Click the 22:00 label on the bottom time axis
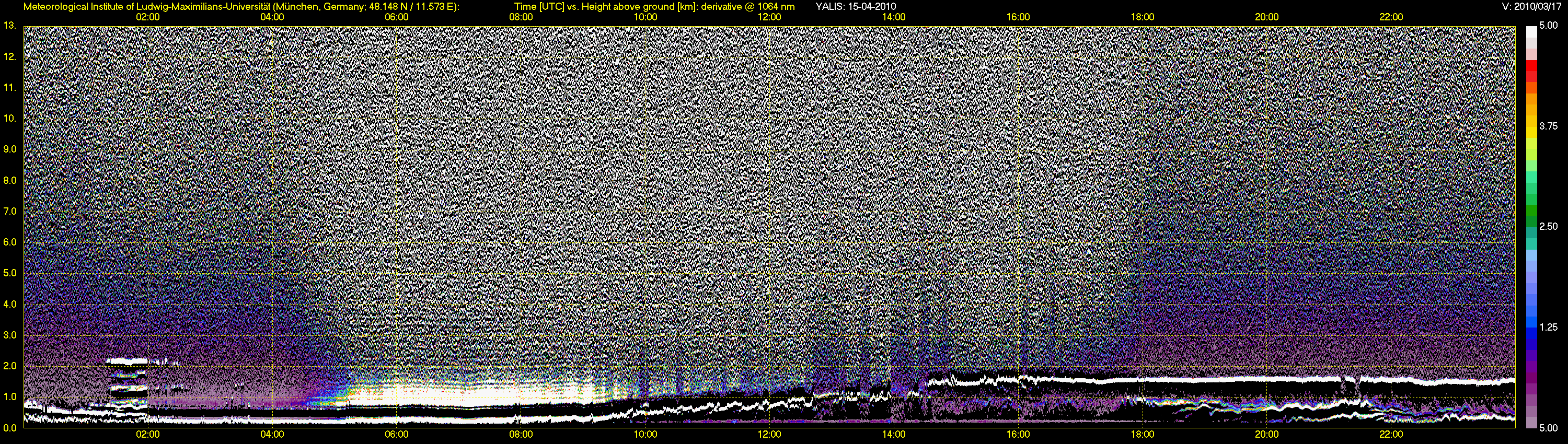The image size is (1568, 444). [x=1391, y=434]
